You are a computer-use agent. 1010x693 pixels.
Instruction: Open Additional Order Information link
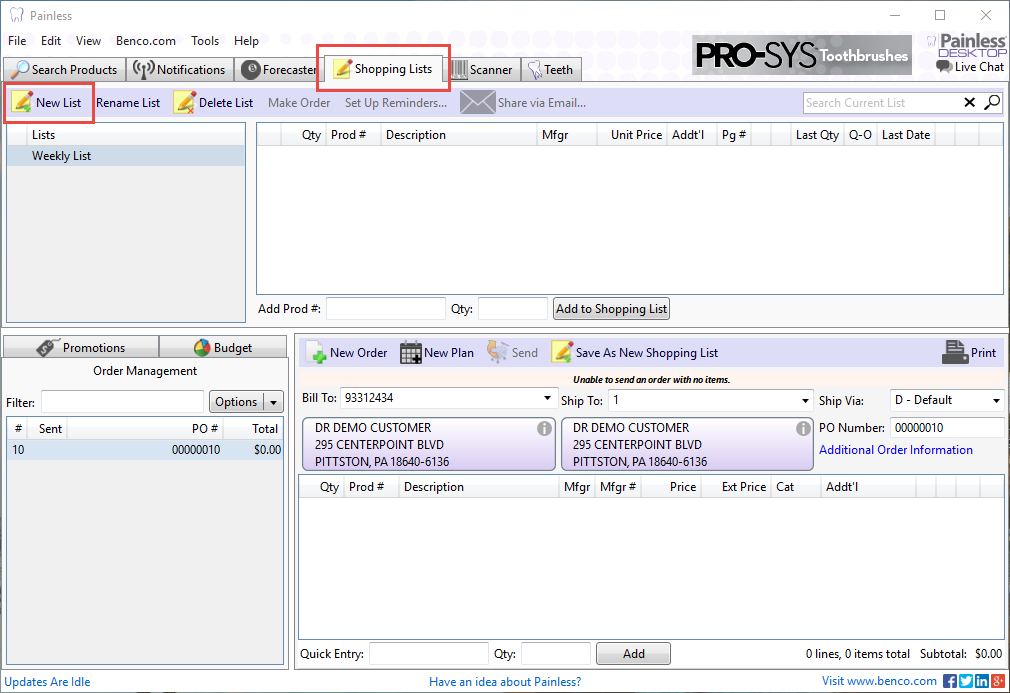click(x=895, y=450)
